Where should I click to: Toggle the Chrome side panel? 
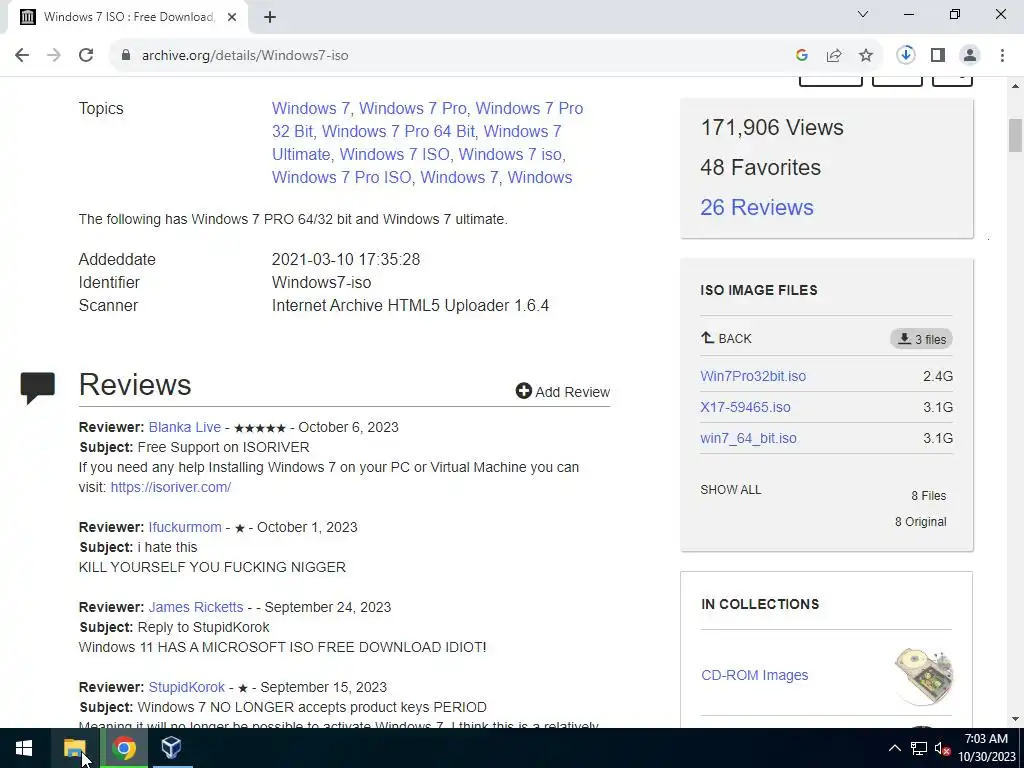(x=938, y=56)
